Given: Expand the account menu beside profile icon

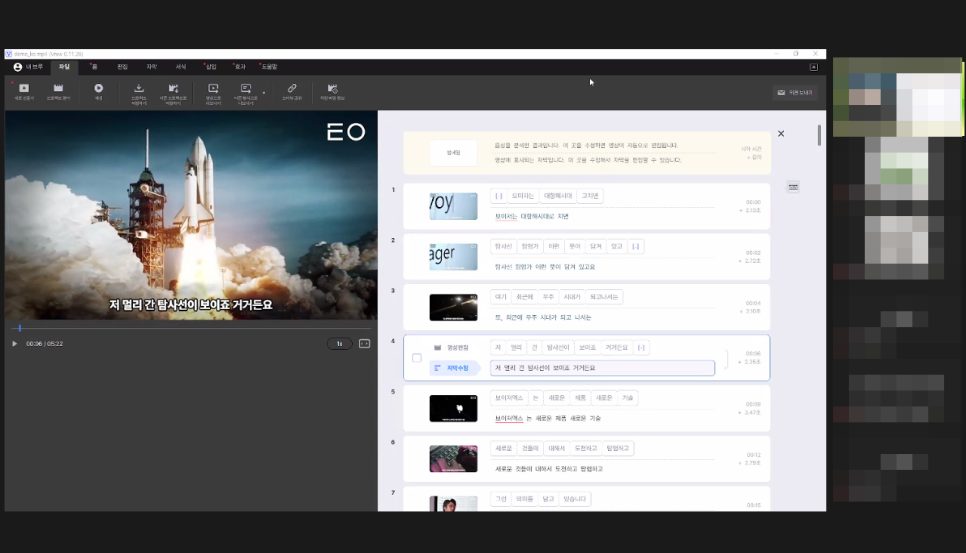Looking at the screenshot, I should coord(28,67).
